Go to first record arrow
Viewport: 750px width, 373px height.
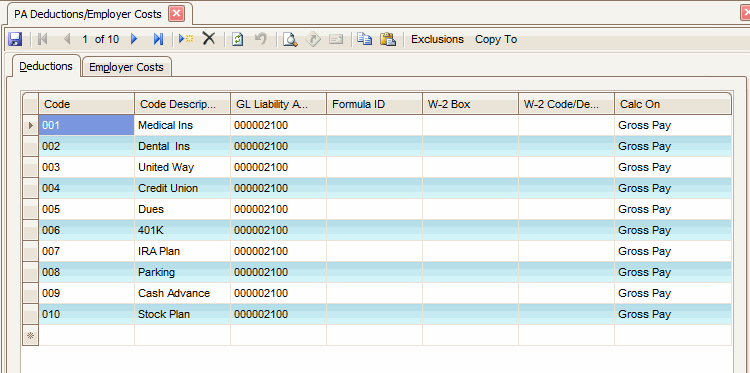pyautogui.click(x=43, y=39)
